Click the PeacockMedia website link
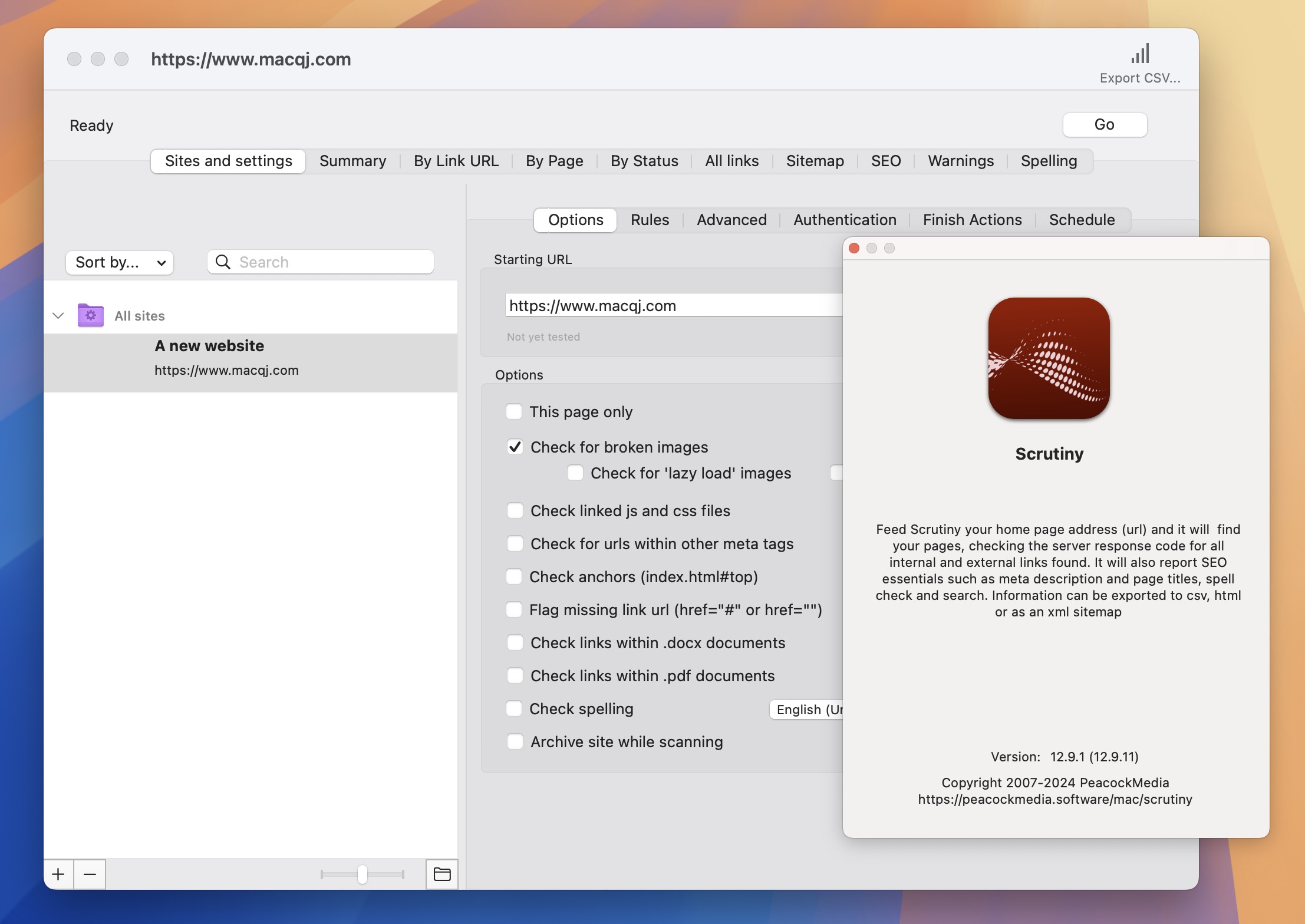 click(1054, 799)
